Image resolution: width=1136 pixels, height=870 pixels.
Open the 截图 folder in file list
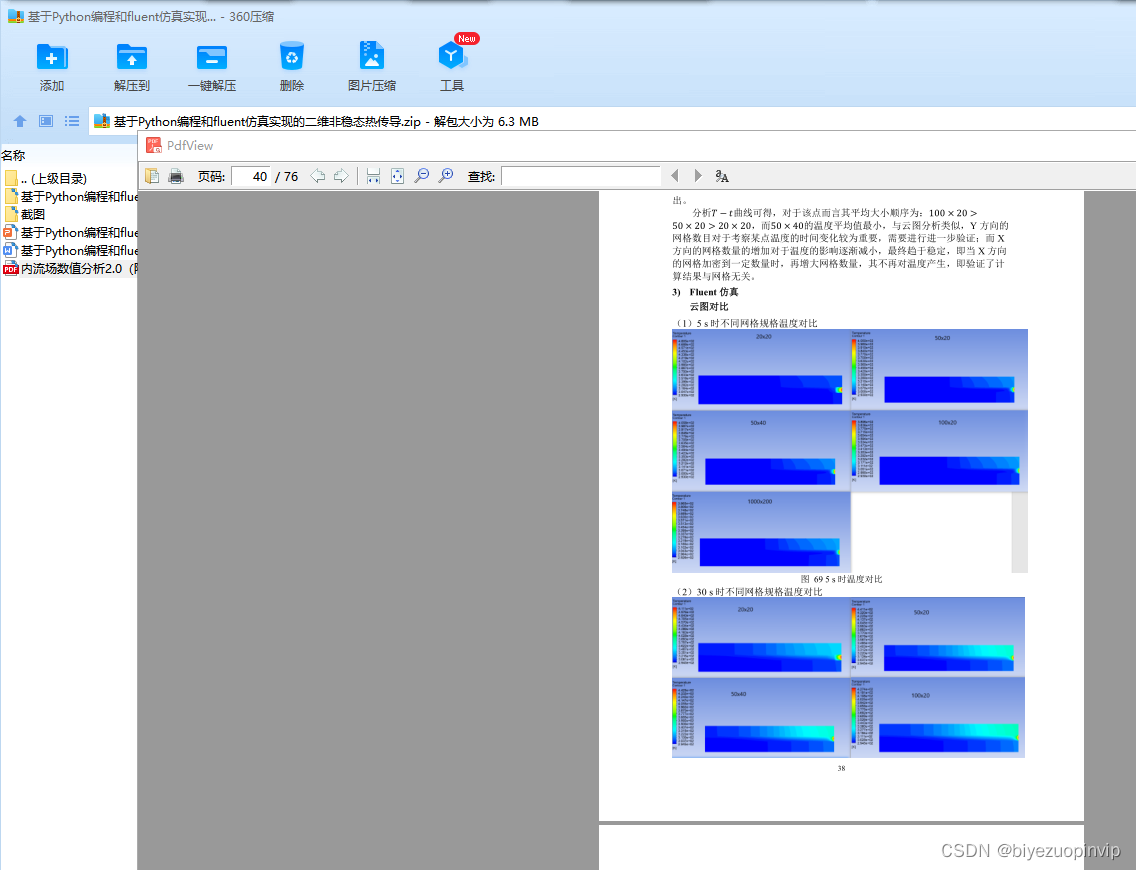[33, 214]
